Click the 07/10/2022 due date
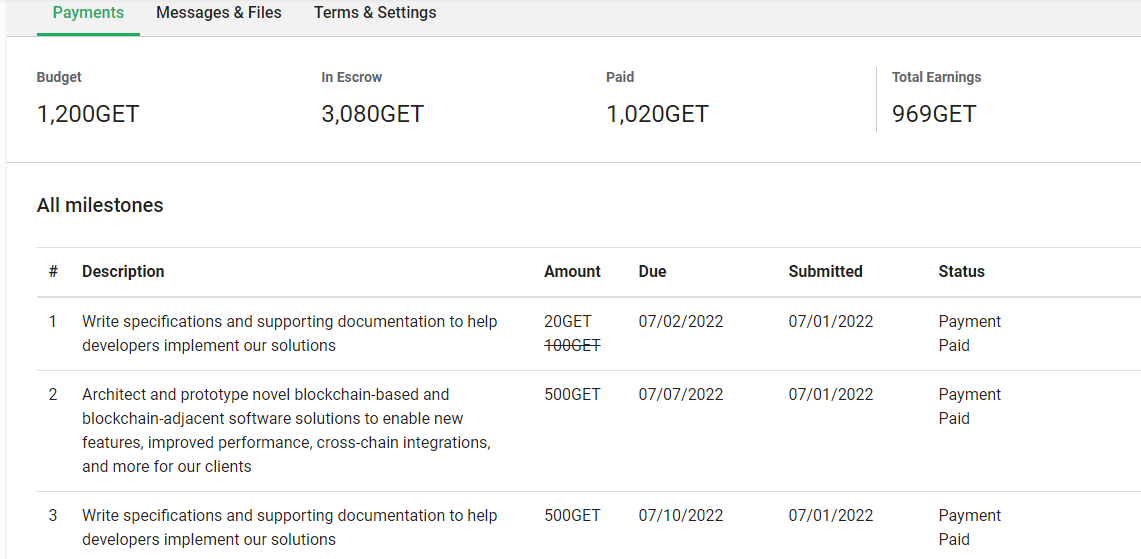 681,515
